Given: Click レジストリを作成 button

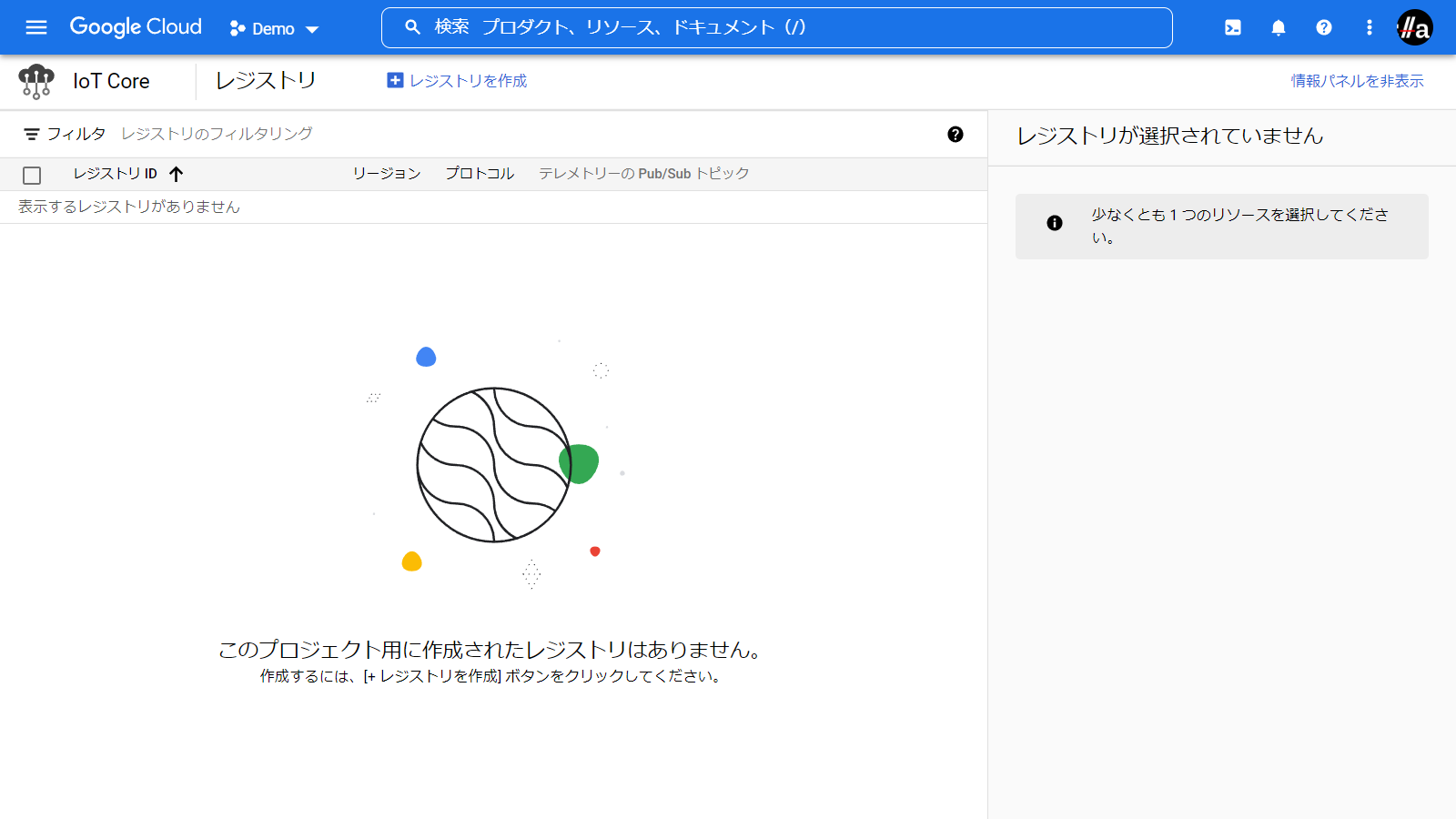Looking at the screenshot, I should click(457, 81).
